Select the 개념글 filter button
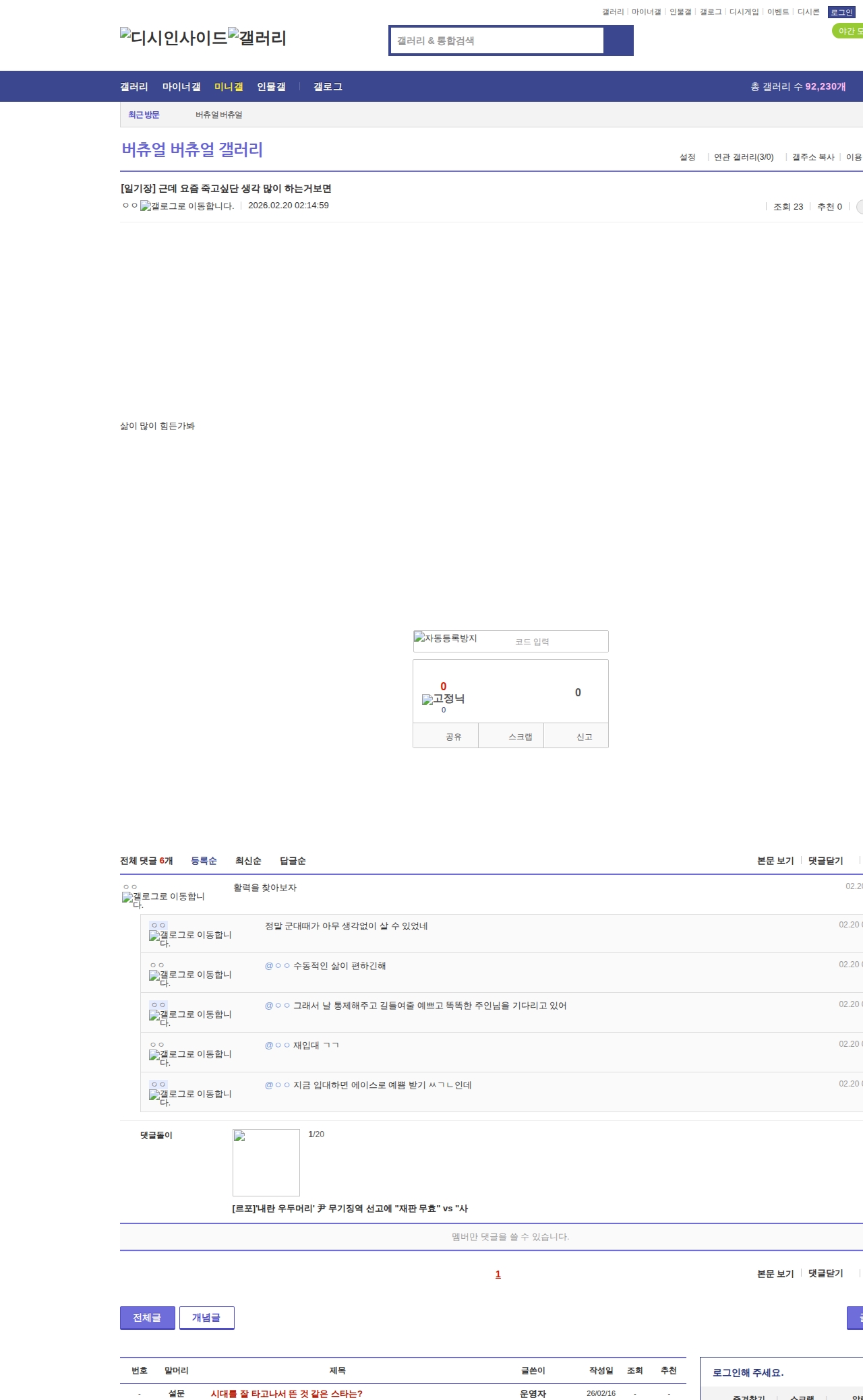 pyautogui.click(x=206, y=1317)
